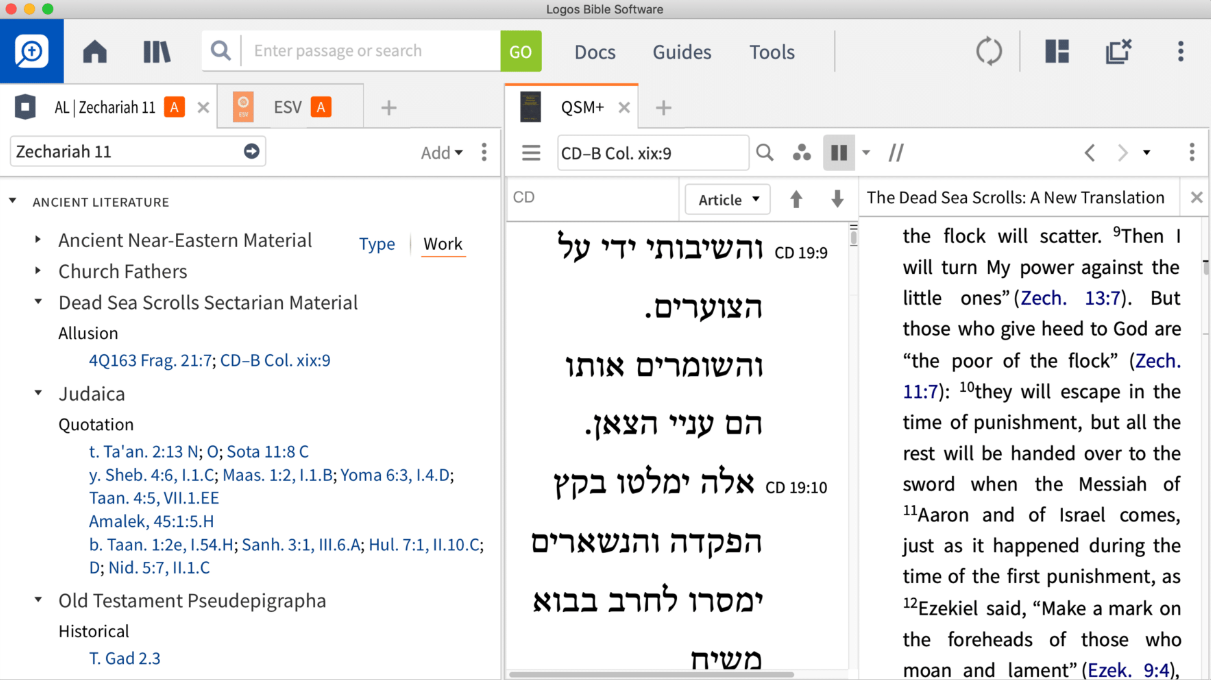The width and height of the screenshot is (1211, 680).
Task: Switch to the ESV tab
Action: click(x=287, y=107)
